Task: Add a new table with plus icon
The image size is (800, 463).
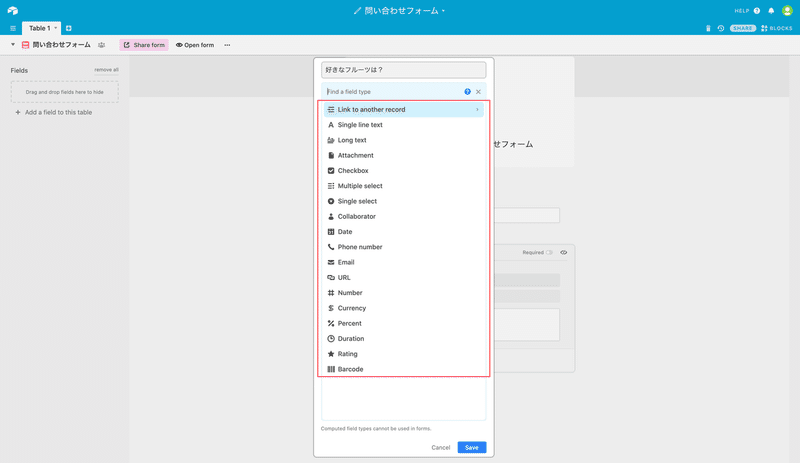Action: (68, 28)
